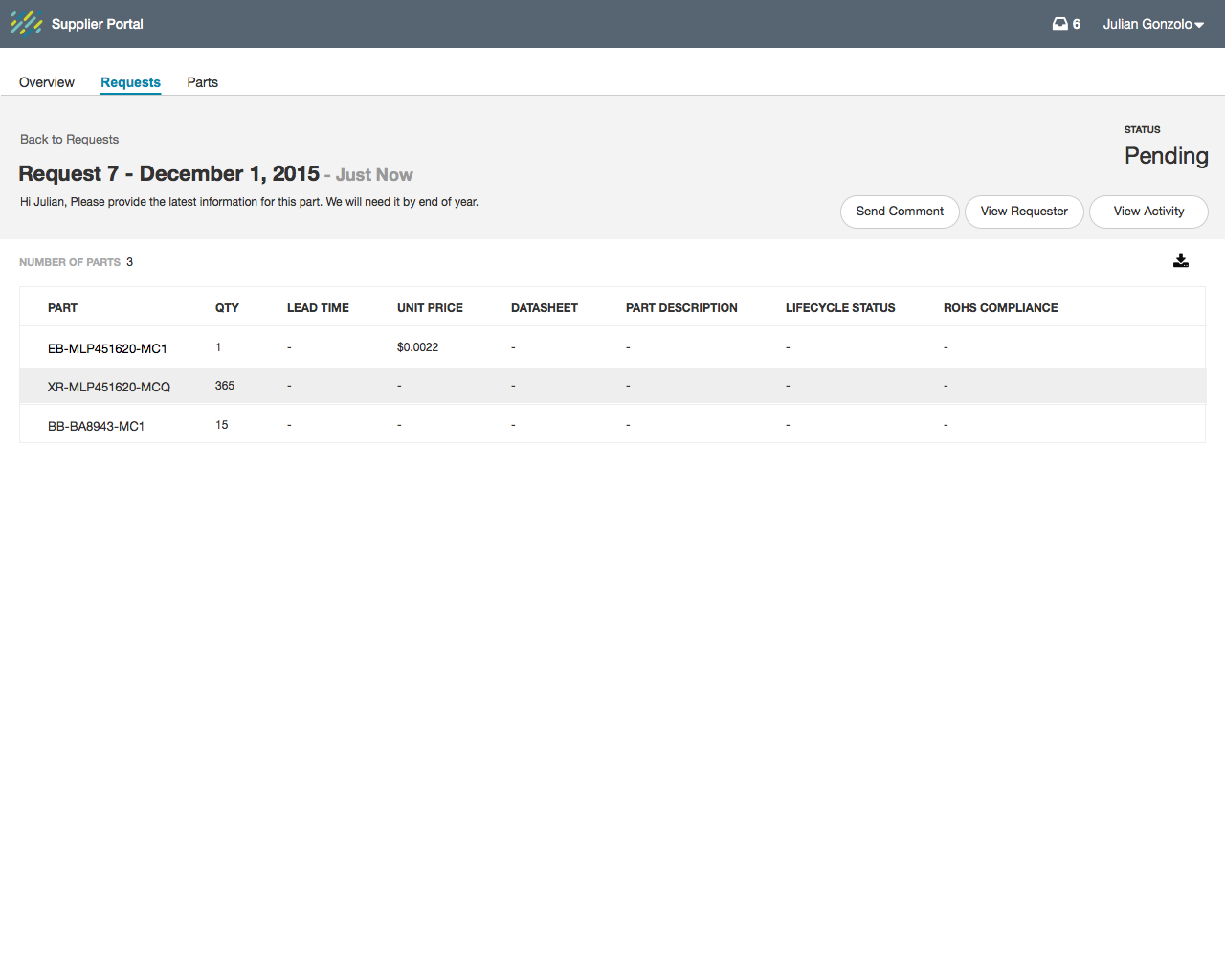Open the Parts tab
Viewport: 1225px width, 980px height.
click(x=202, y=82)
